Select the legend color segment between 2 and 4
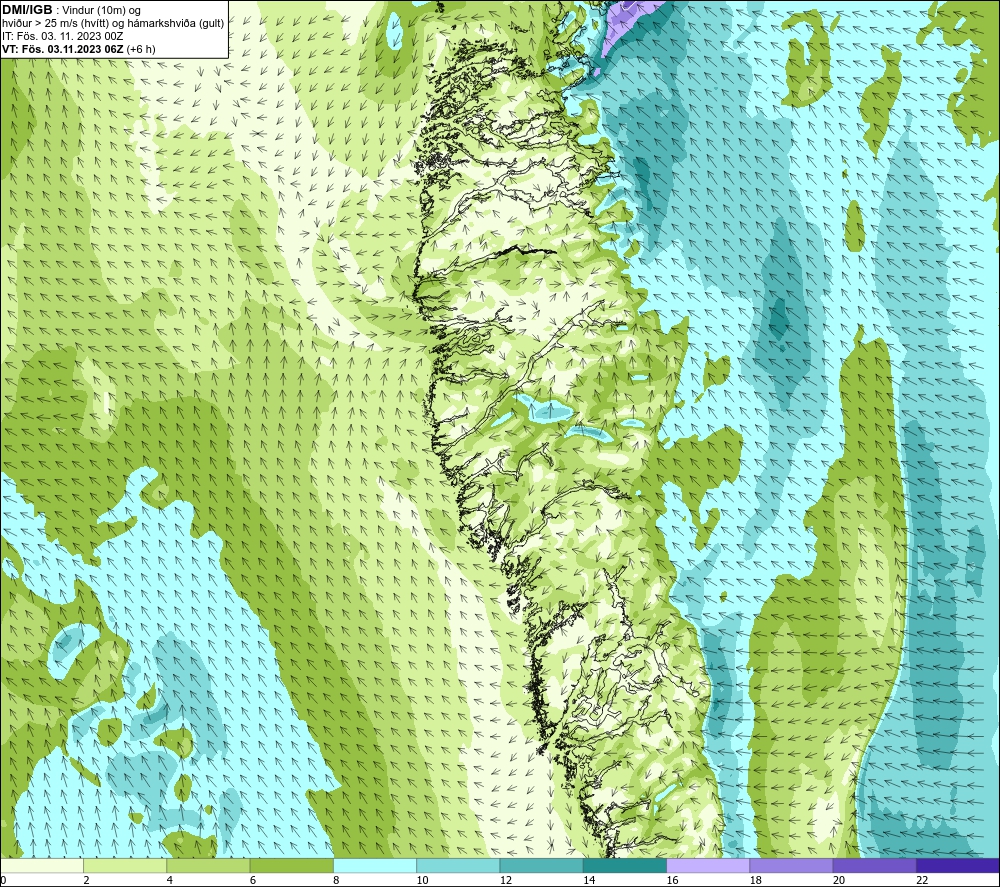Image resolution: width=1000 pixels, height=887 pixels. coord(125,865)
